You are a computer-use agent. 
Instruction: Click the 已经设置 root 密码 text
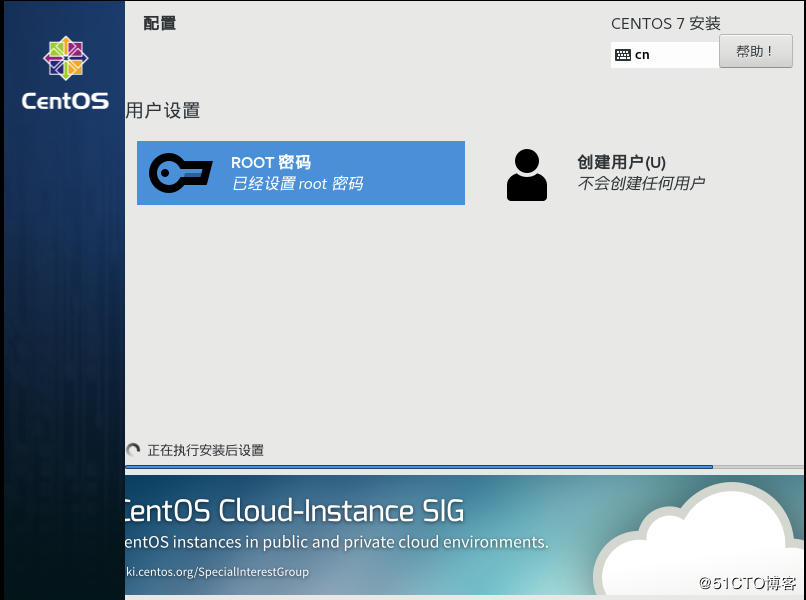pos(298,184)
